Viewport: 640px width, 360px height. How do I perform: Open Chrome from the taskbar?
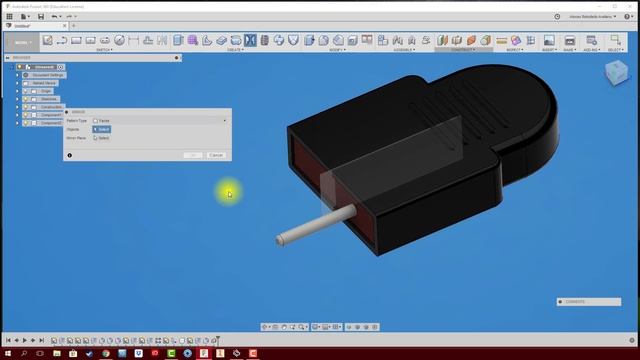(x=106, y=353)
